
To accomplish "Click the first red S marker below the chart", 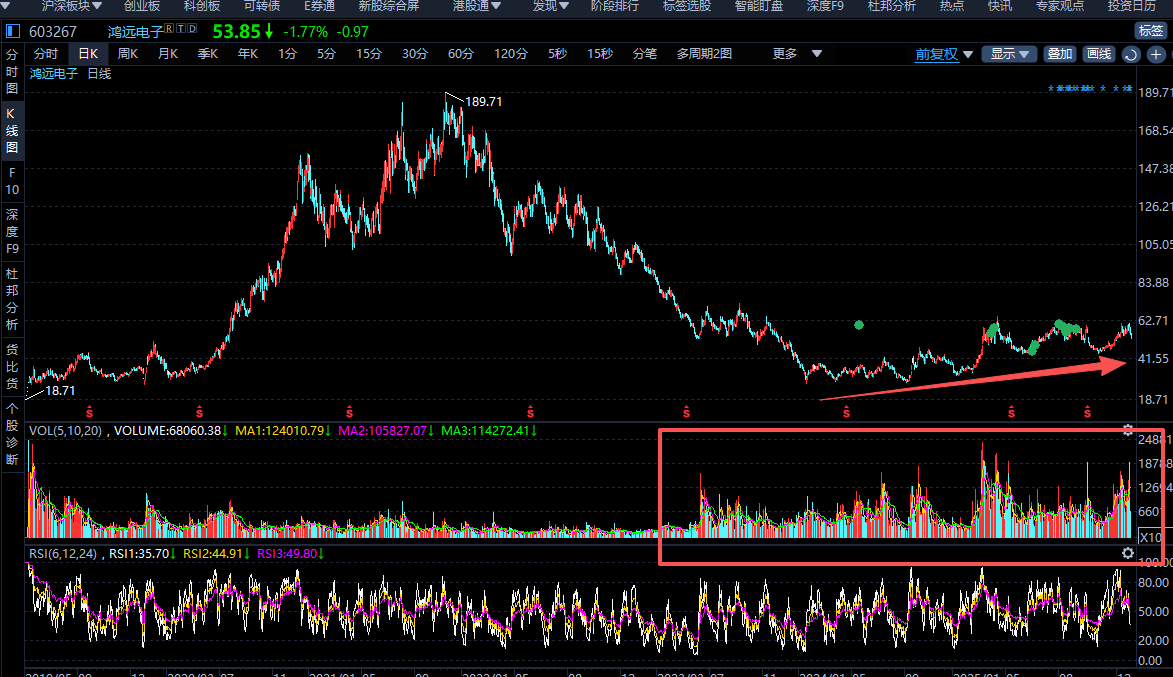I will point(90,412).
